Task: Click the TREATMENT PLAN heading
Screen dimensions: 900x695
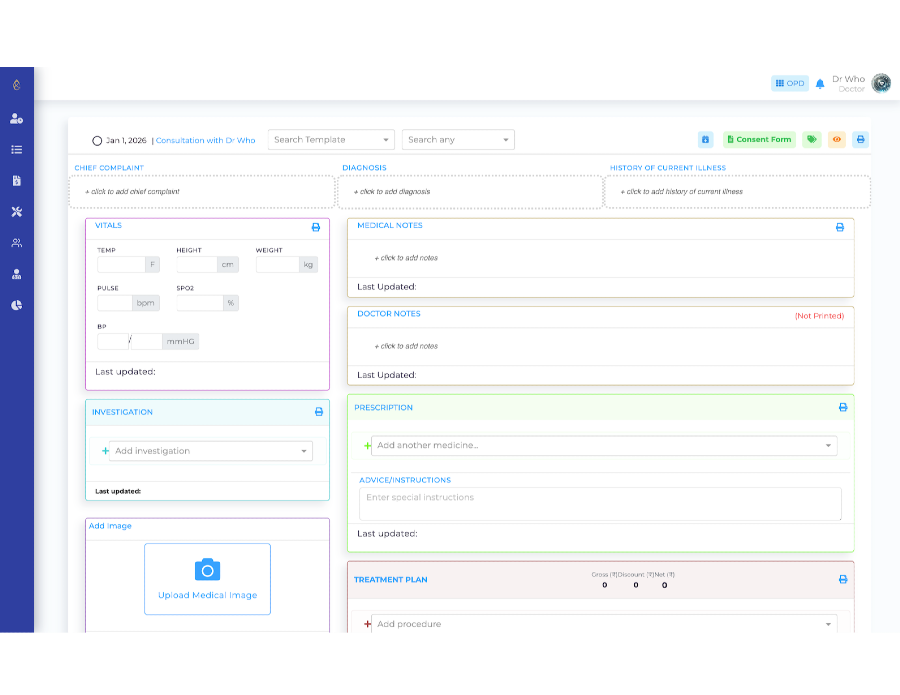Action: 390,580
